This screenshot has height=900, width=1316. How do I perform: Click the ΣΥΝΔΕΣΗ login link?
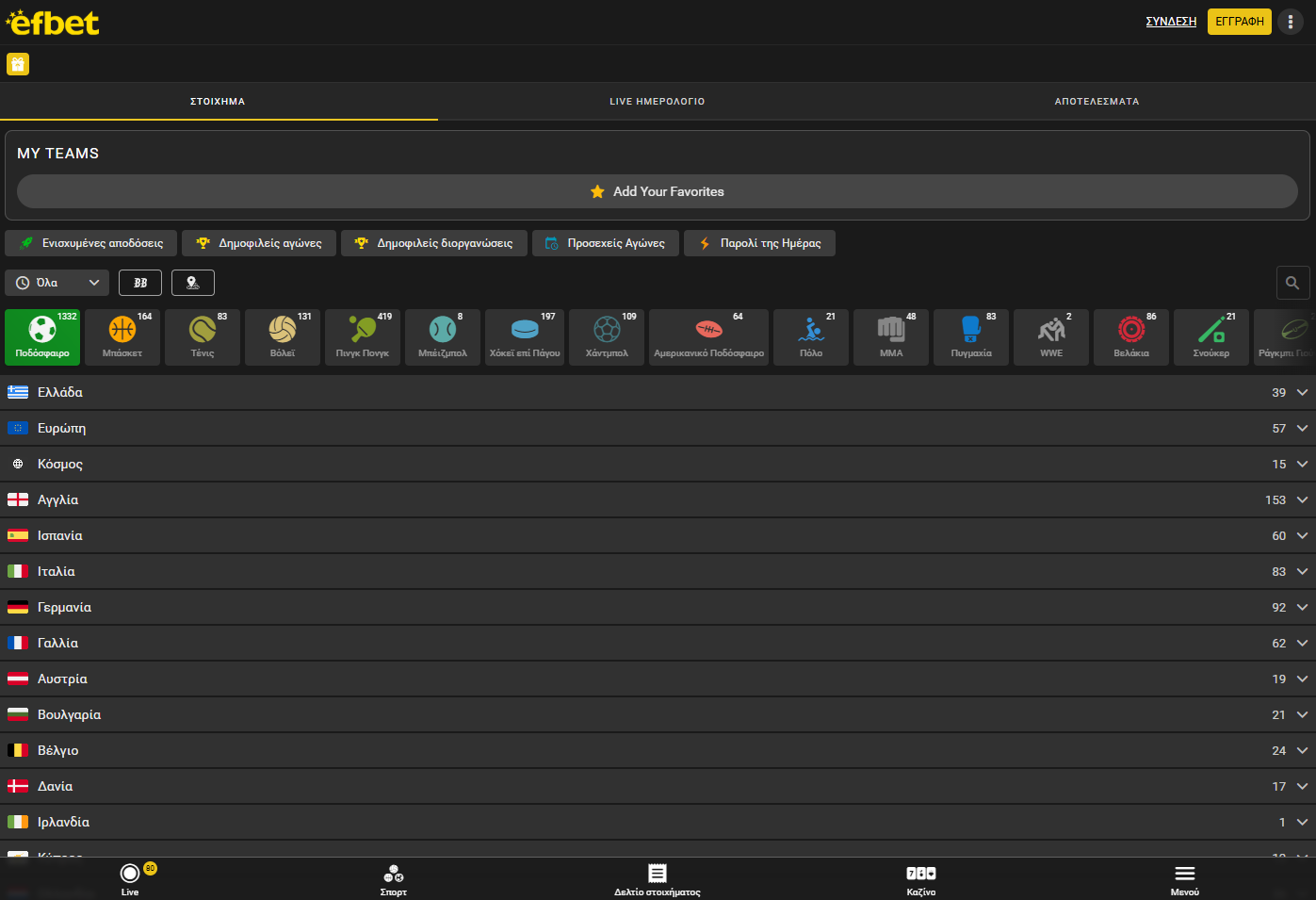coord(1171,22)
